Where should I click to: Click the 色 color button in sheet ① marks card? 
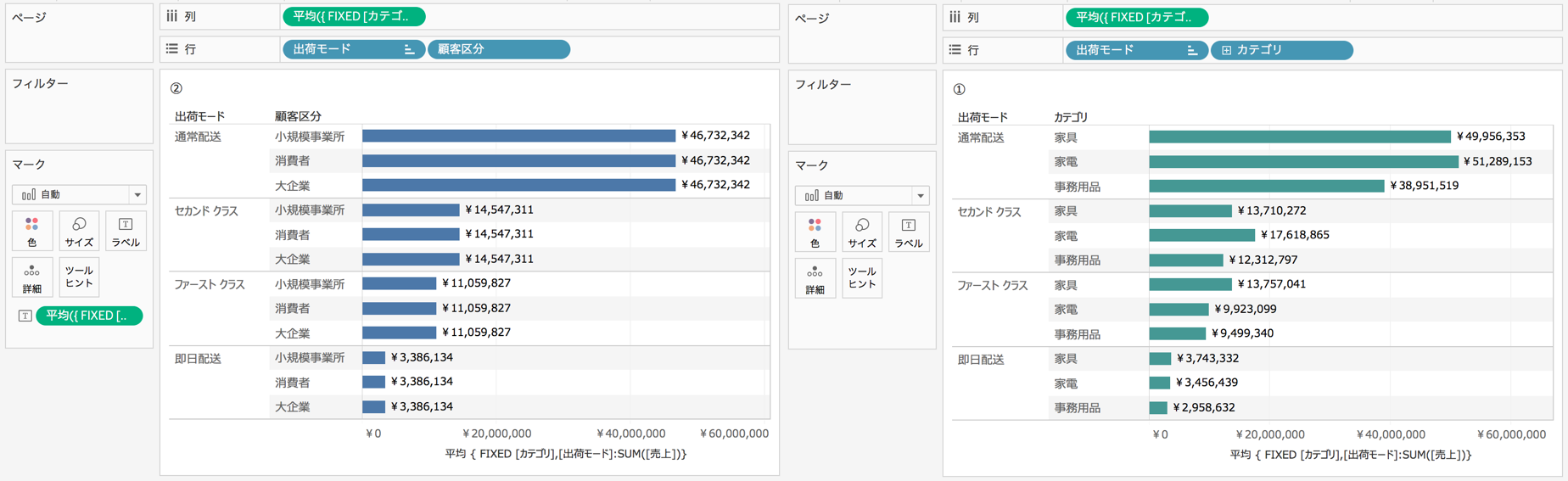pos(815,232)
